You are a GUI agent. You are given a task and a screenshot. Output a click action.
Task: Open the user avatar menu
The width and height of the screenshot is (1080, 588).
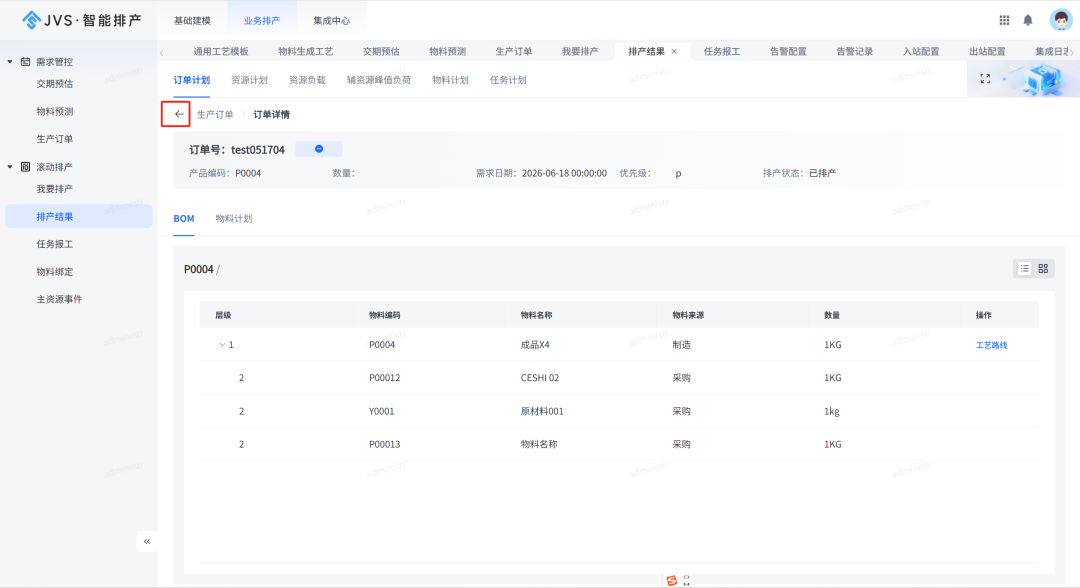pos(1061,20)
